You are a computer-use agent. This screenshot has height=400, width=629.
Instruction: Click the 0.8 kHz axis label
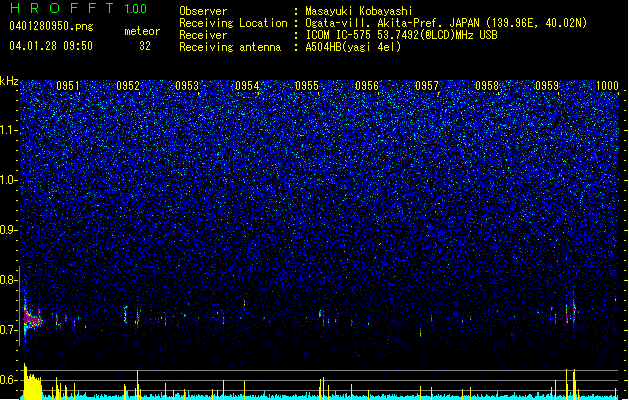[8, 280]
